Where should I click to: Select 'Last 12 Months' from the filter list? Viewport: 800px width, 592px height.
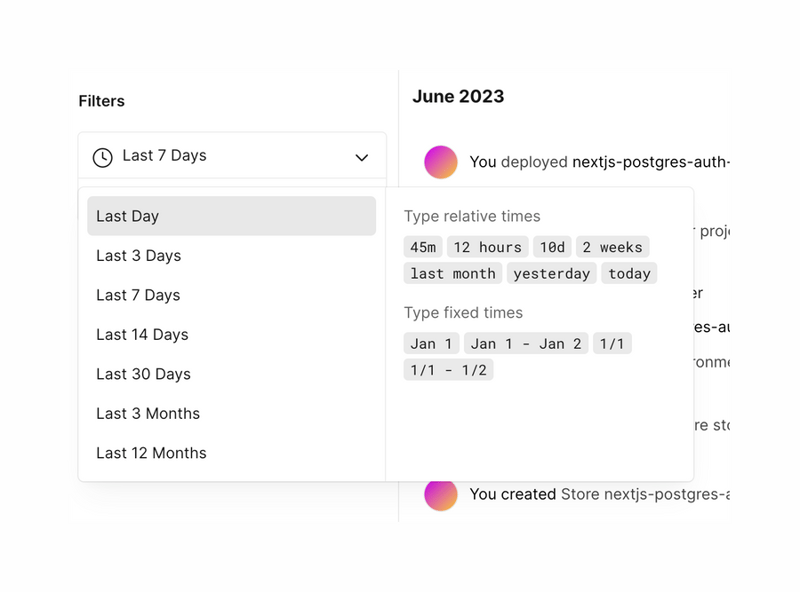[151, 452]
